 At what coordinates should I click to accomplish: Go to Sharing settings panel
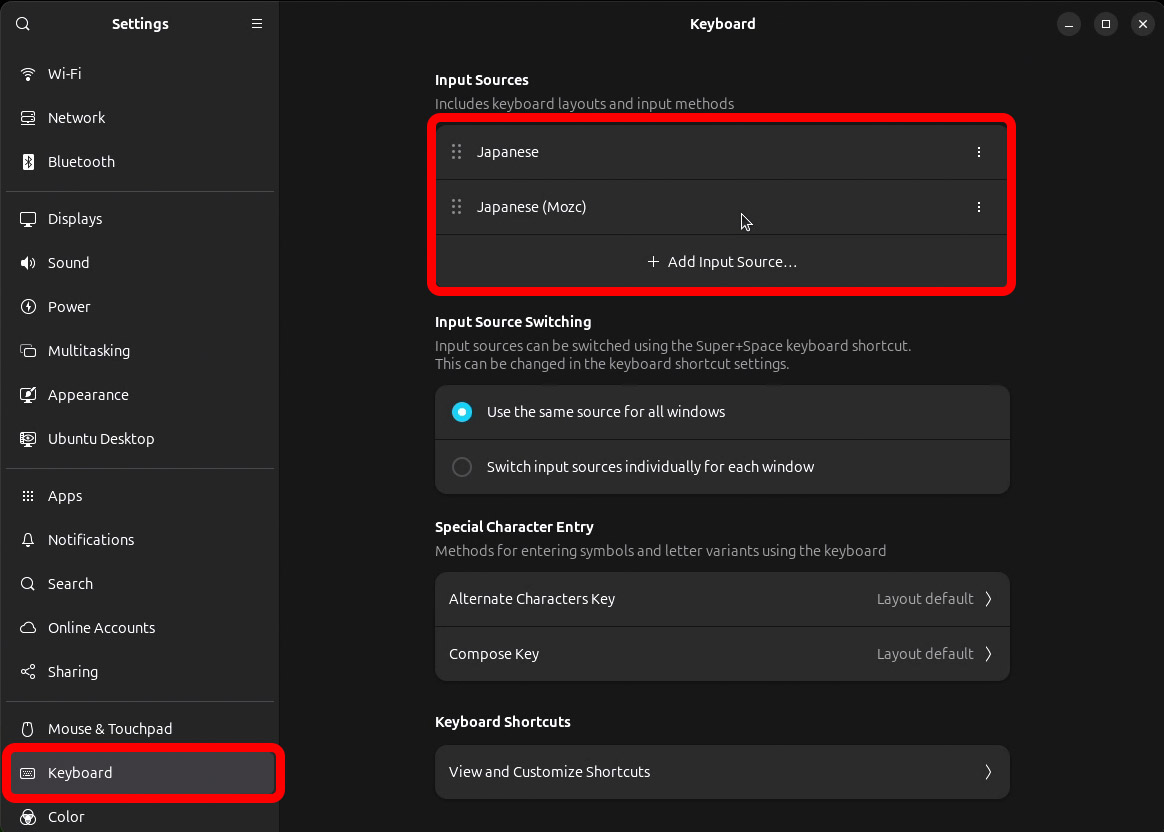click(140, 672)
